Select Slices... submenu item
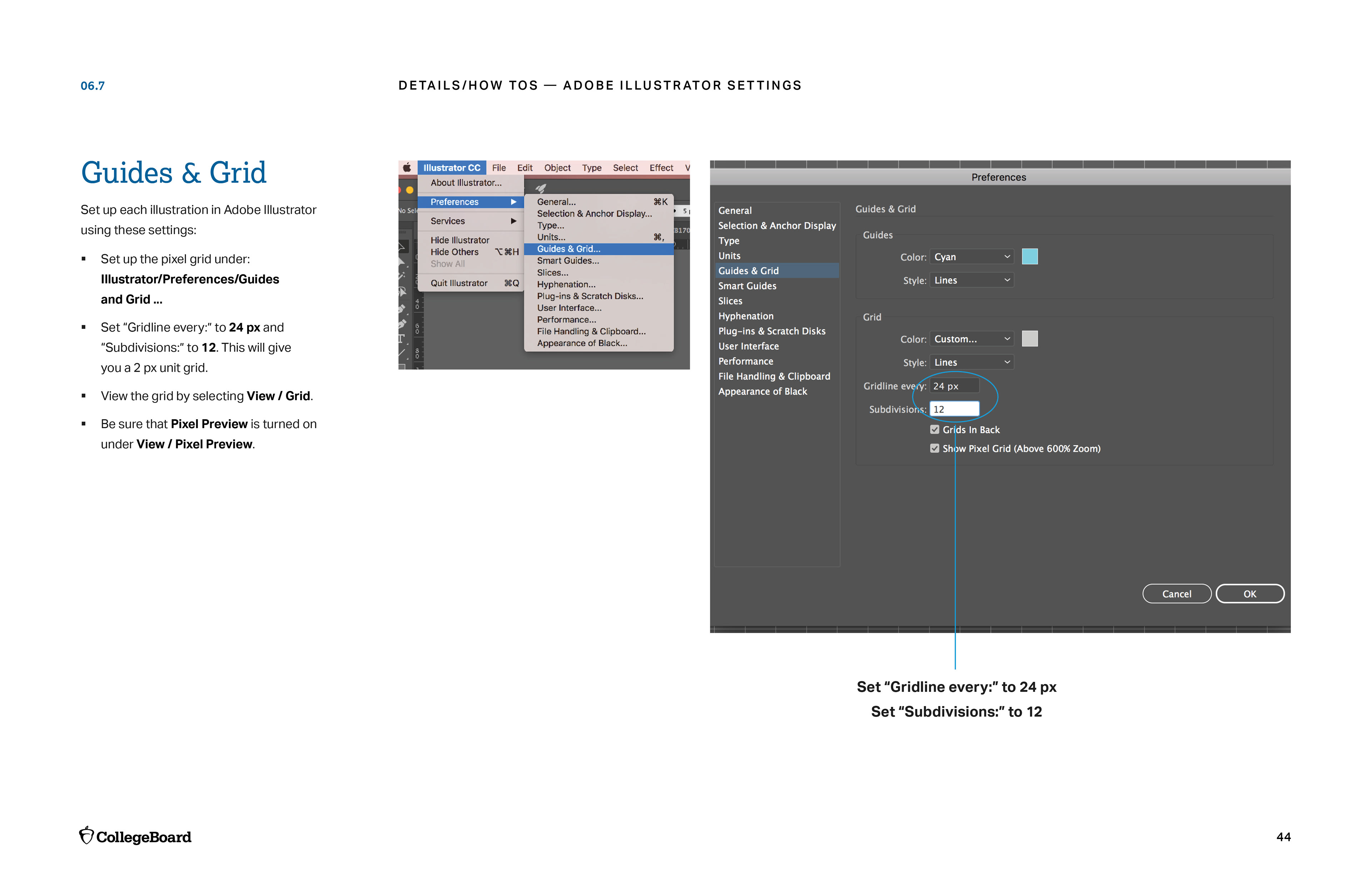Image resolution: width=1372 pixels, height=888 pixels. [x=598, y=273]
